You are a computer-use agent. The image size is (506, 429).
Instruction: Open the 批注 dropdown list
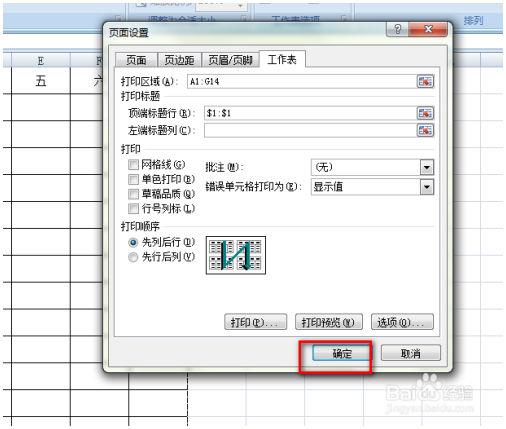click(x=427, y=167)
